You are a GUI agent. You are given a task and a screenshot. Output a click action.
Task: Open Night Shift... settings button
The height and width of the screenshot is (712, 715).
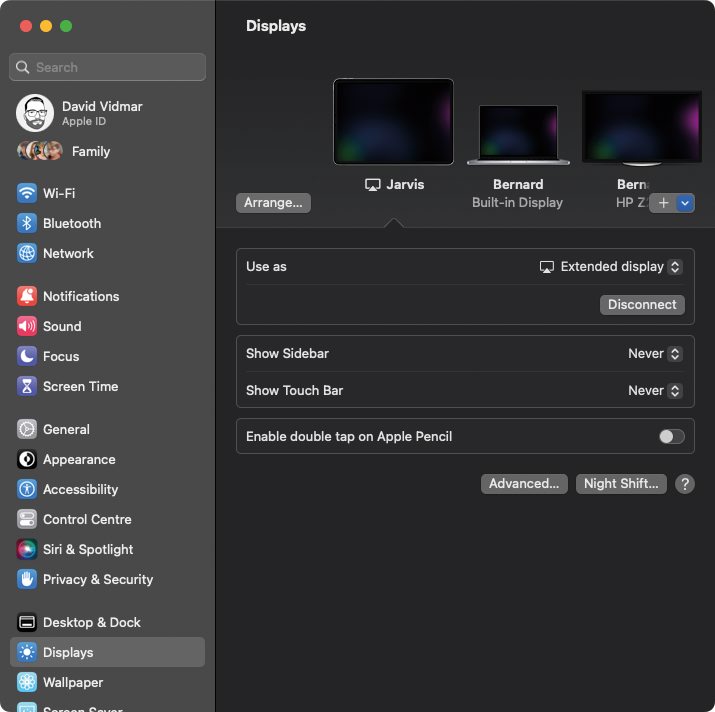point(621,483)
